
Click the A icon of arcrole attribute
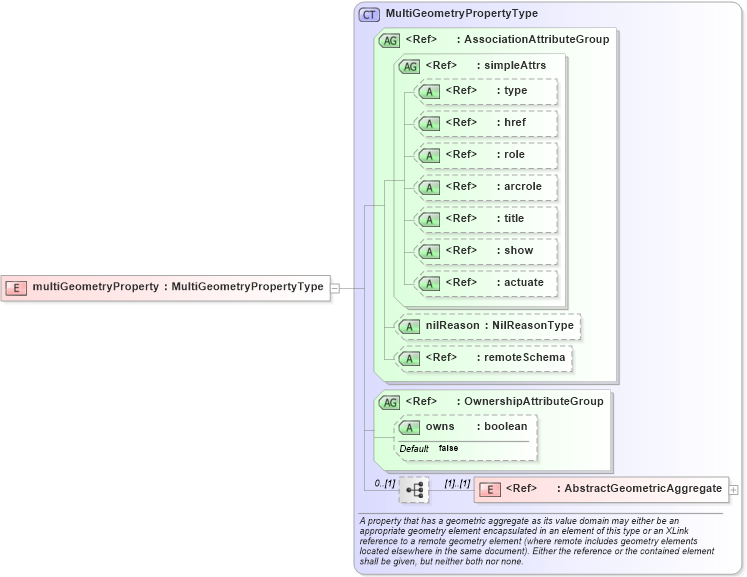pyautogui.click(x=429, y=188)
